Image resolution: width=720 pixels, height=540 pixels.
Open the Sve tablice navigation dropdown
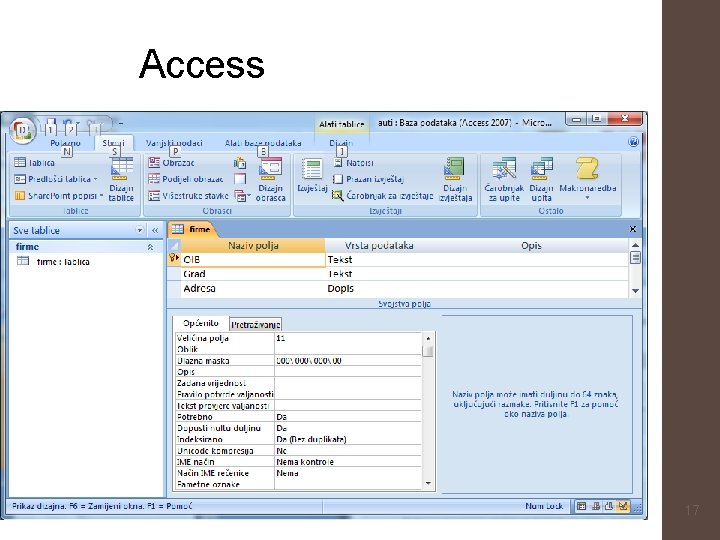click(x=140, y=230)
